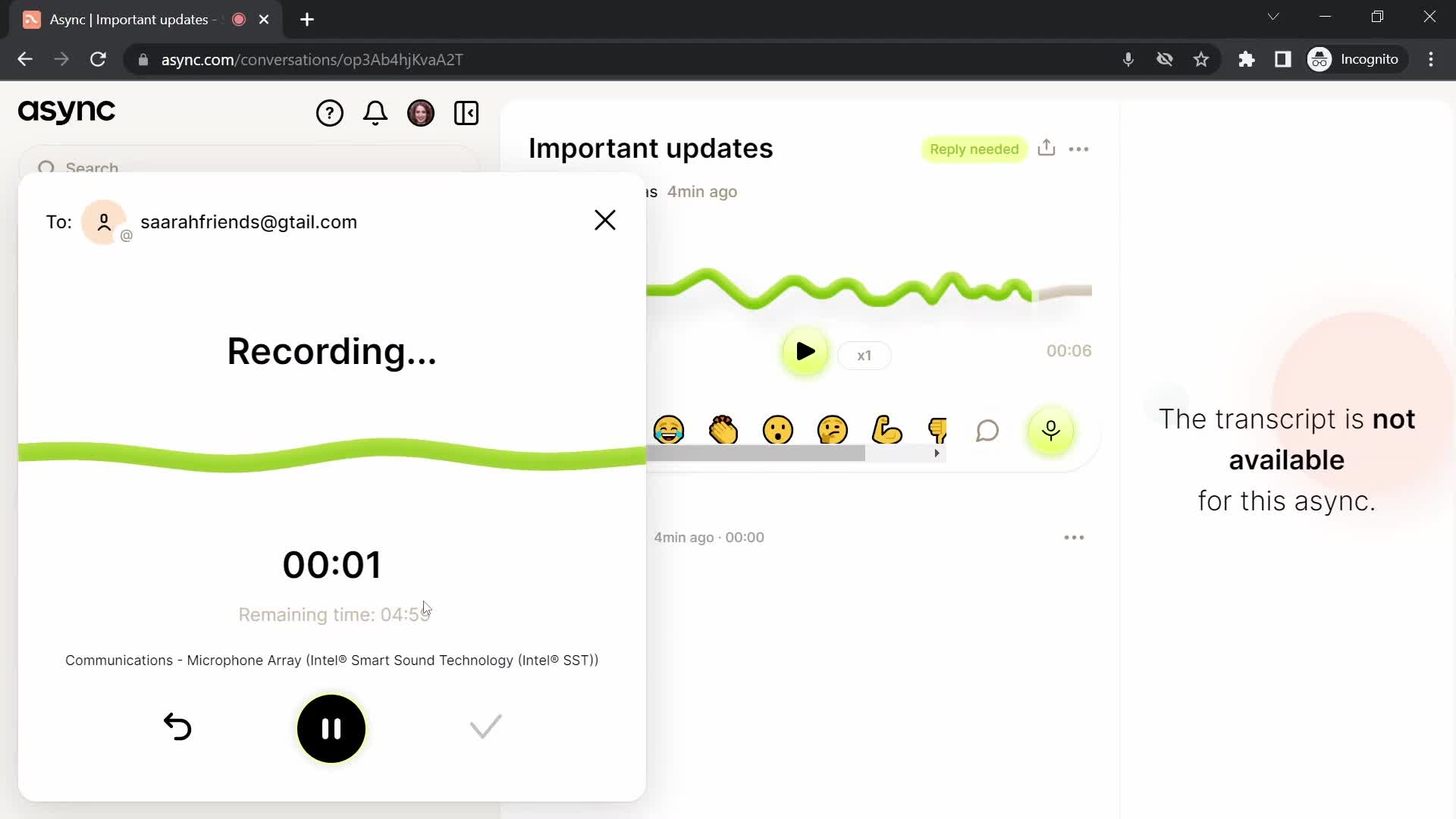
Task: Toggle the notification bell icon
Action: (375, 111)
